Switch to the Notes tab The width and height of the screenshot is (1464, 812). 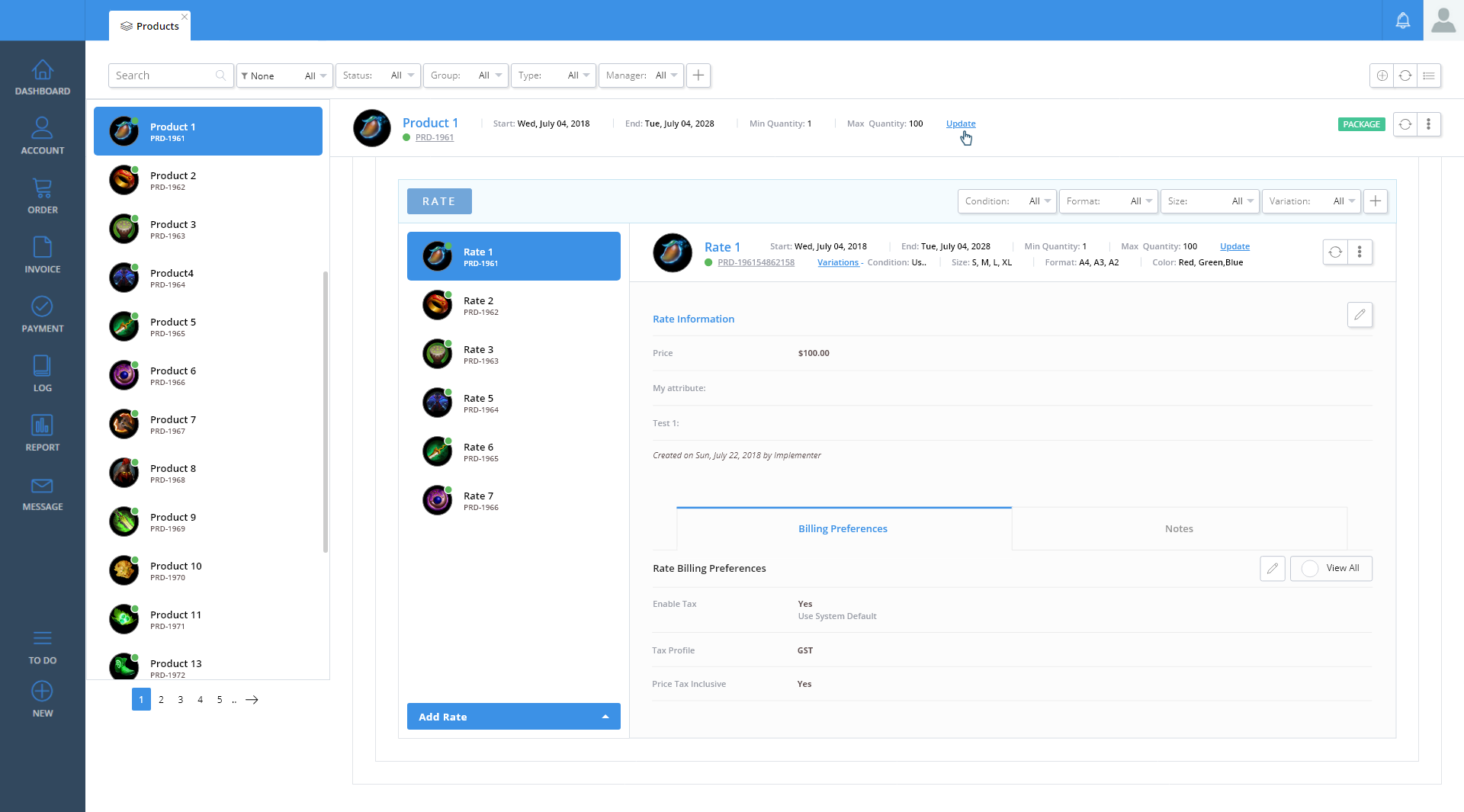click(1178, 529)
